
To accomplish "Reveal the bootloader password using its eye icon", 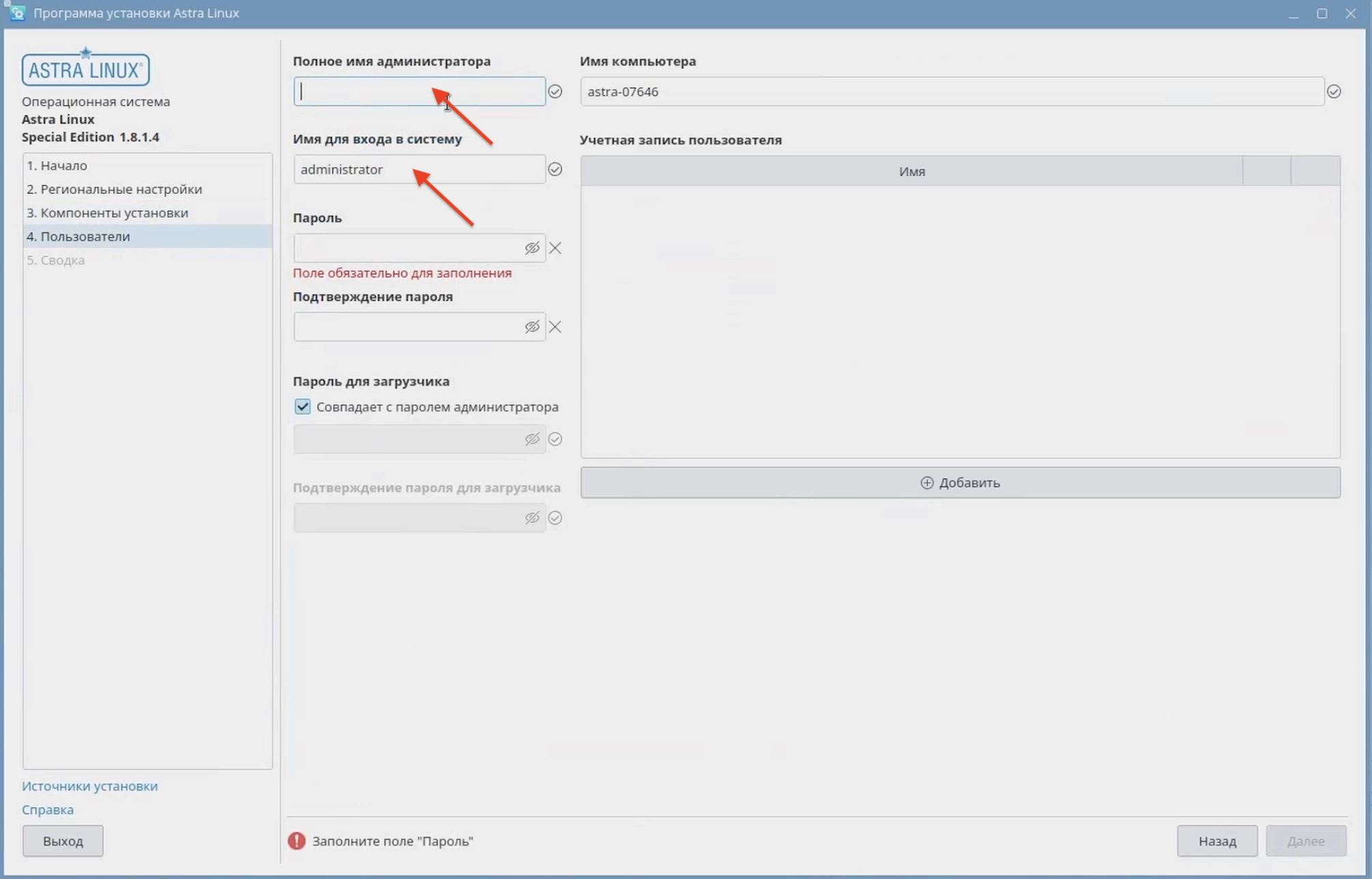I will point(532,439).
